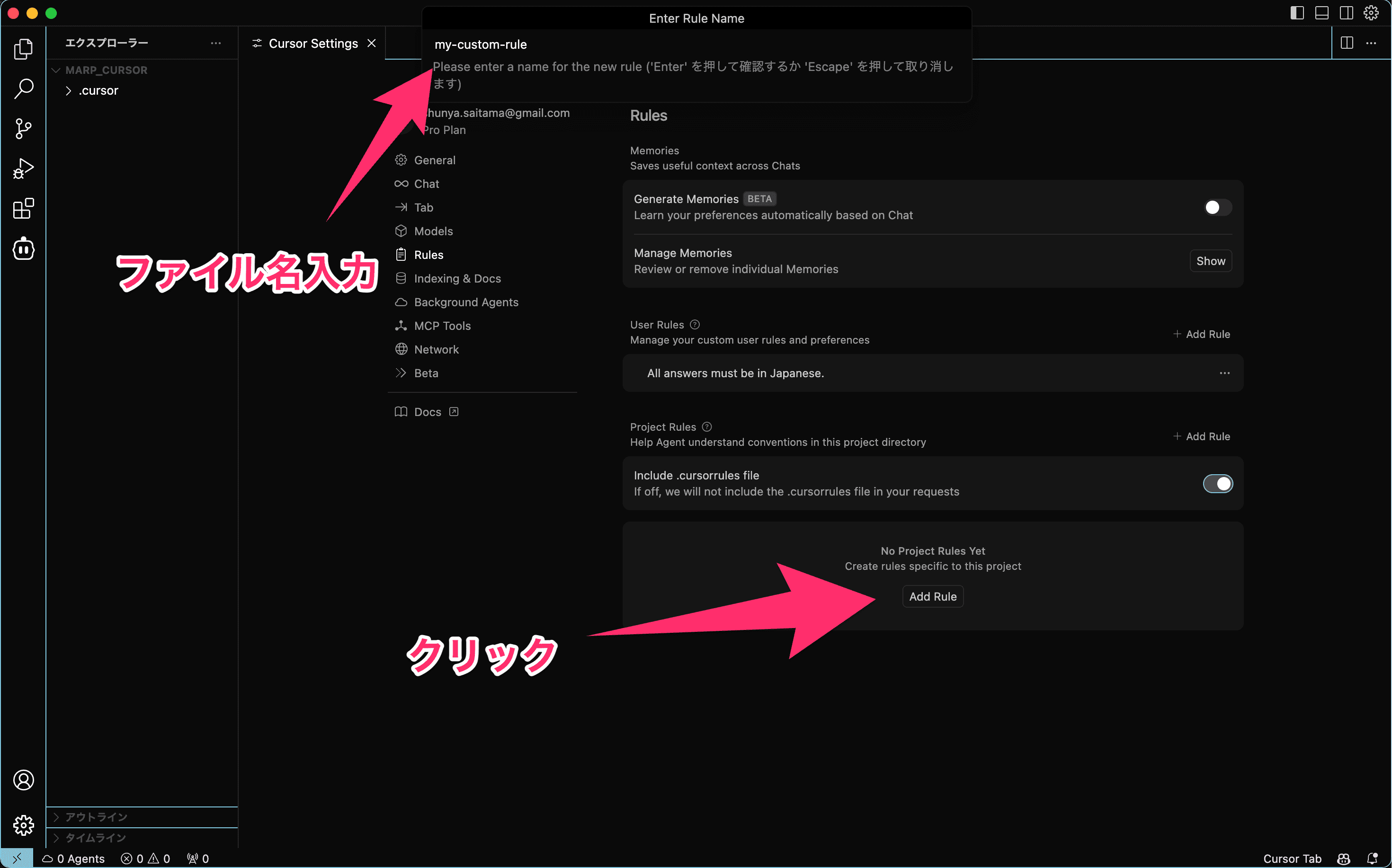Open the Extensions view

click(23, 209)
